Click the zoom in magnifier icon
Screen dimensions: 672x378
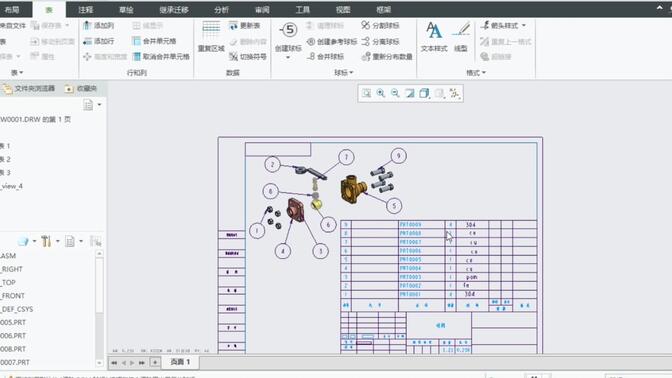(381, 93)
